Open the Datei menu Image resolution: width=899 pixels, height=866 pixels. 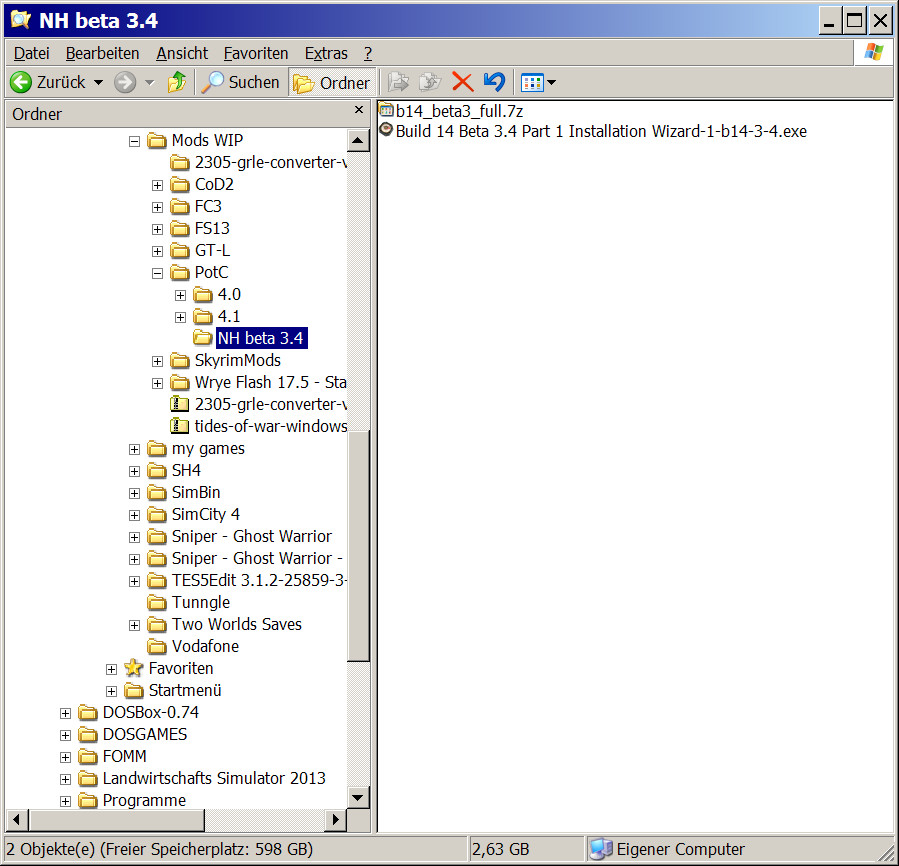click(32, 53)
